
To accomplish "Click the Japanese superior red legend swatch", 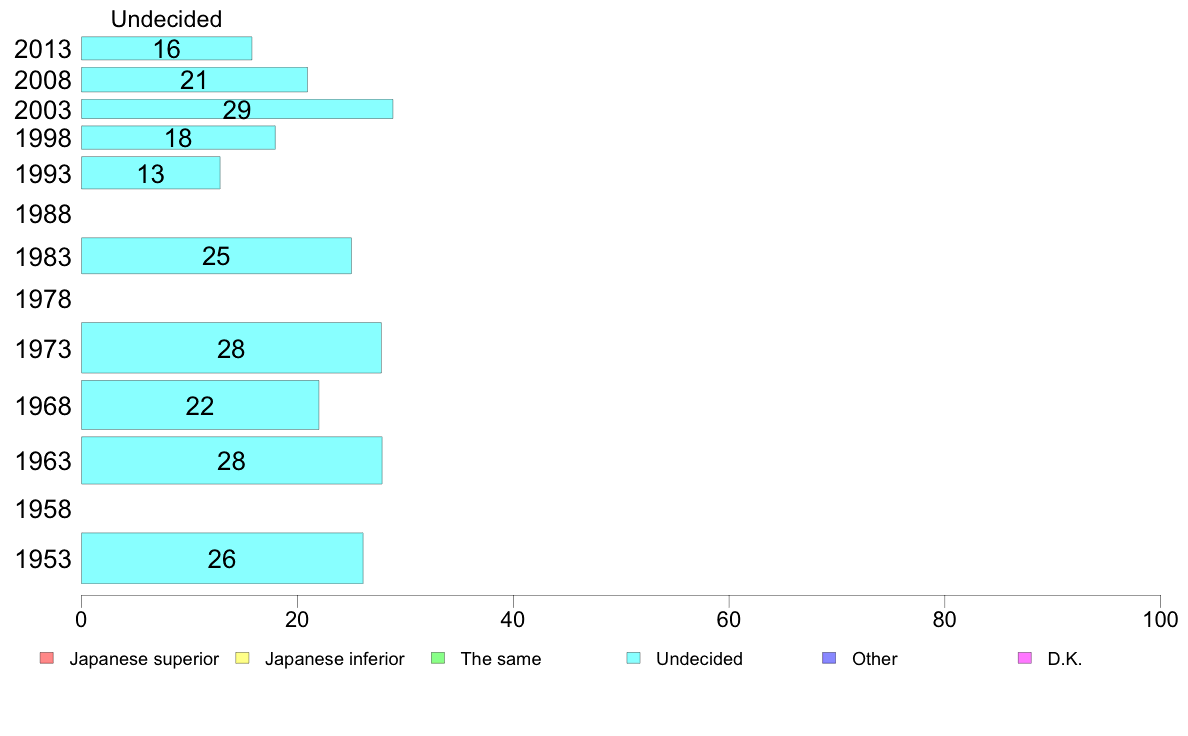I will (x=47, y=658).
